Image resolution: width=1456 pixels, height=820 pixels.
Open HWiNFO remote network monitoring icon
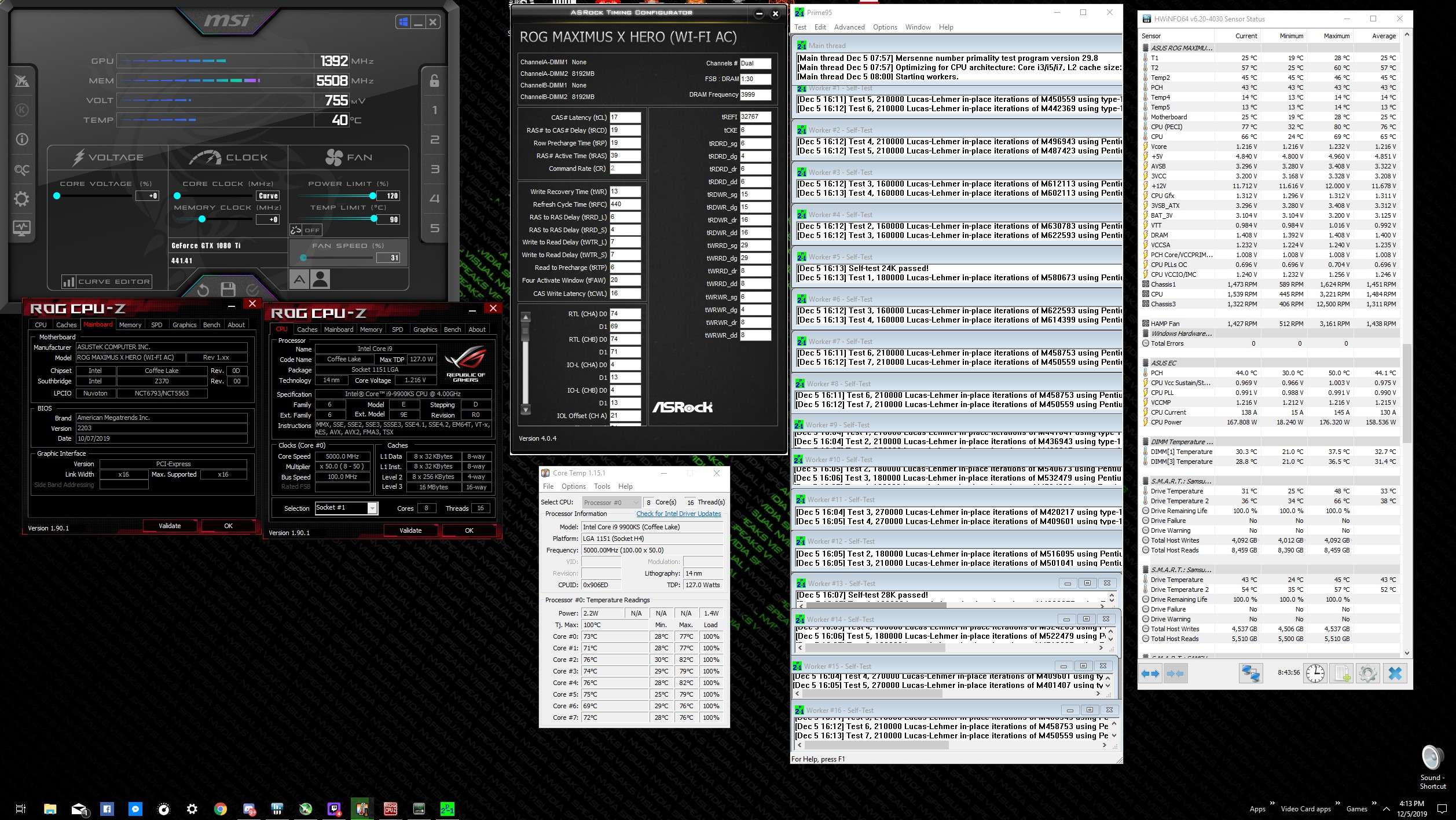click(x=1250, y=673)
